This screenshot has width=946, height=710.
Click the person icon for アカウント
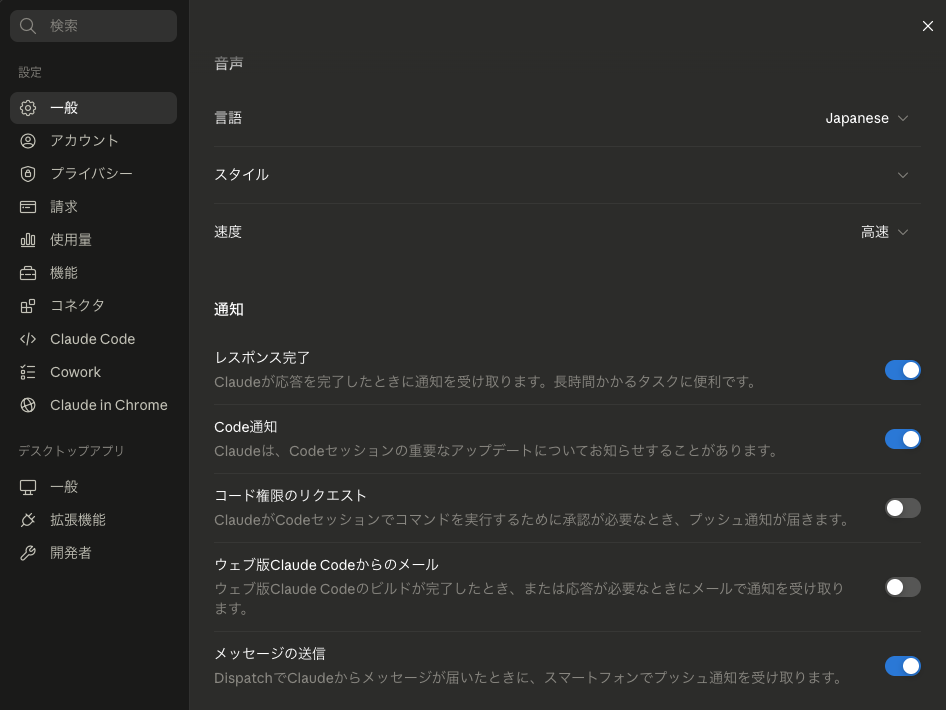tap(28, 141)
